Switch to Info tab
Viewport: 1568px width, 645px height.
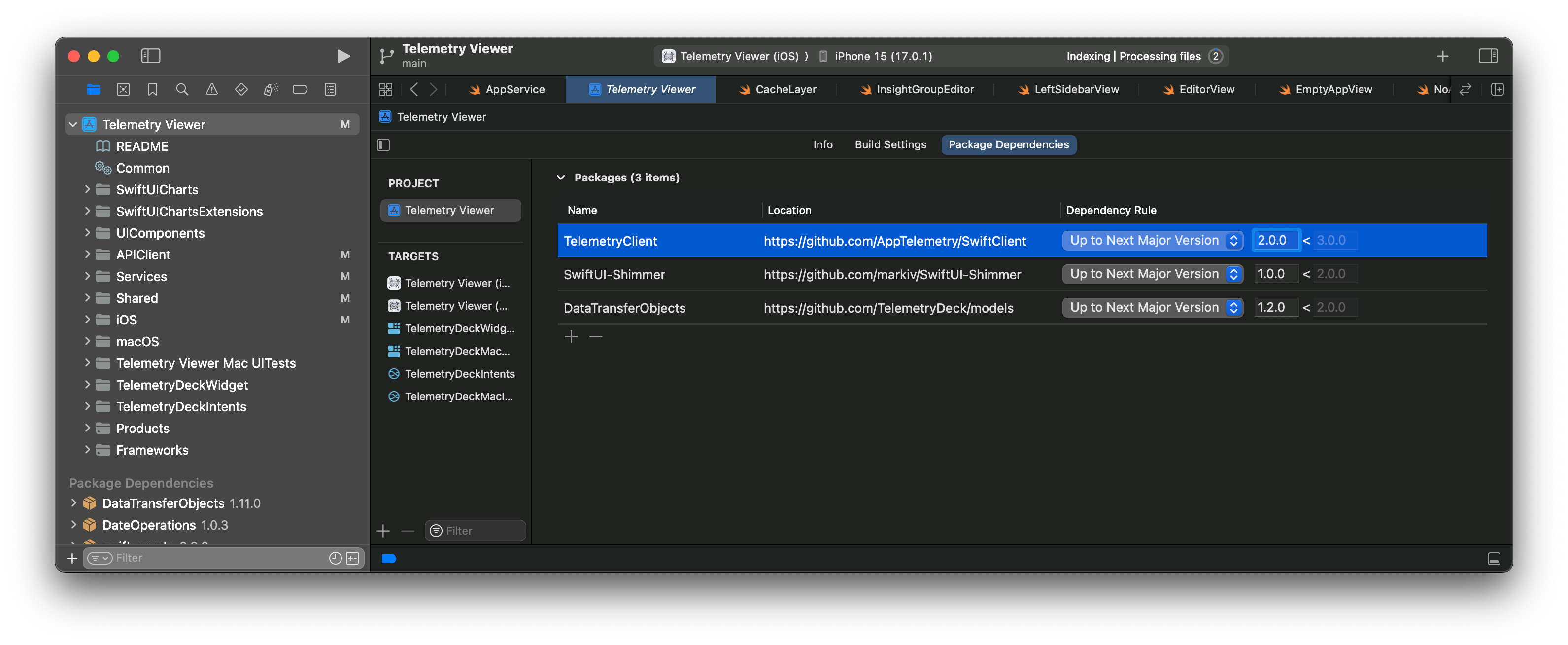click(823, 144)
